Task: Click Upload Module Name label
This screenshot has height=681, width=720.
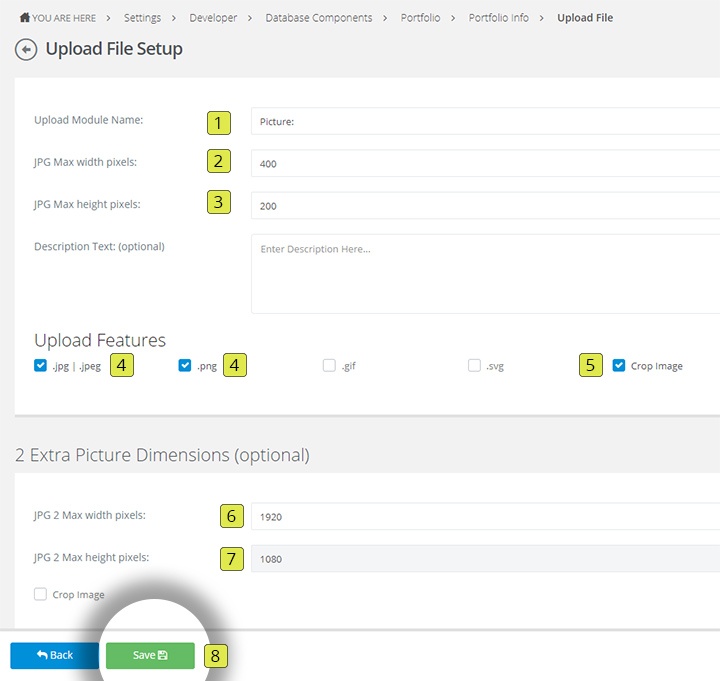Action: point(89,120)
